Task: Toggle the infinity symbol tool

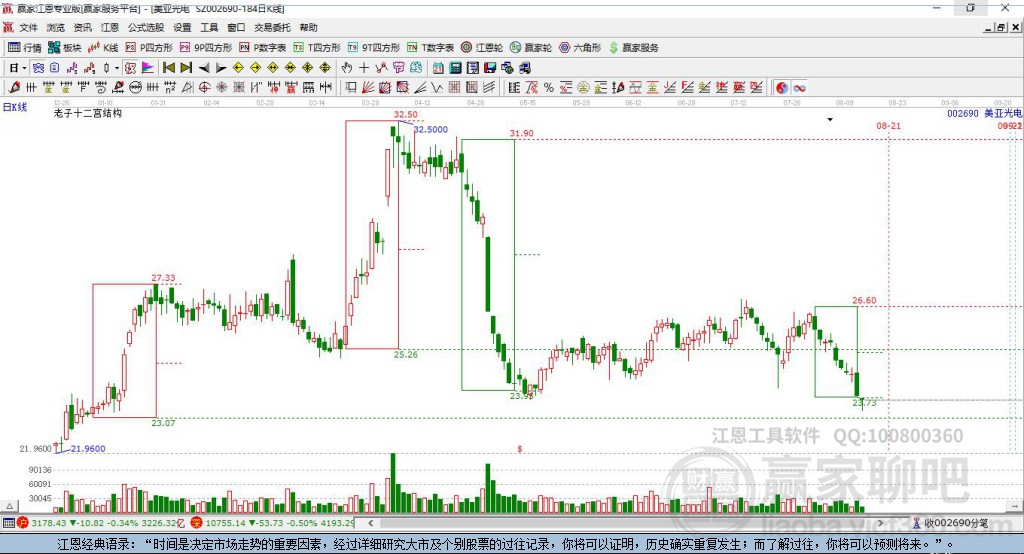Action: pos(799,88)
